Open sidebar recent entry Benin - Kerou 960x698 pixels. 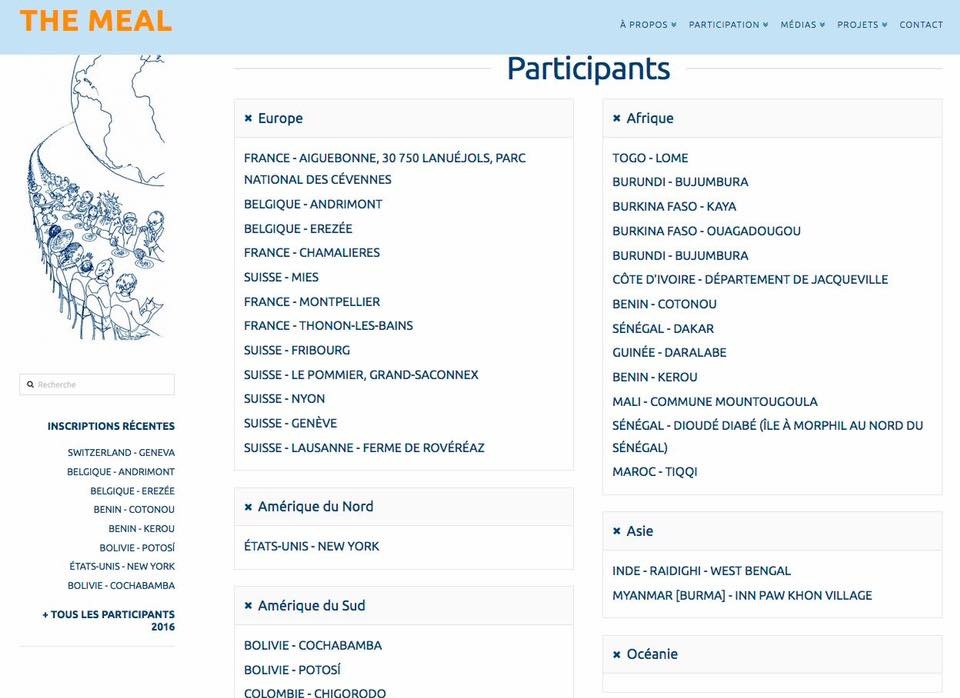point(141,528)
